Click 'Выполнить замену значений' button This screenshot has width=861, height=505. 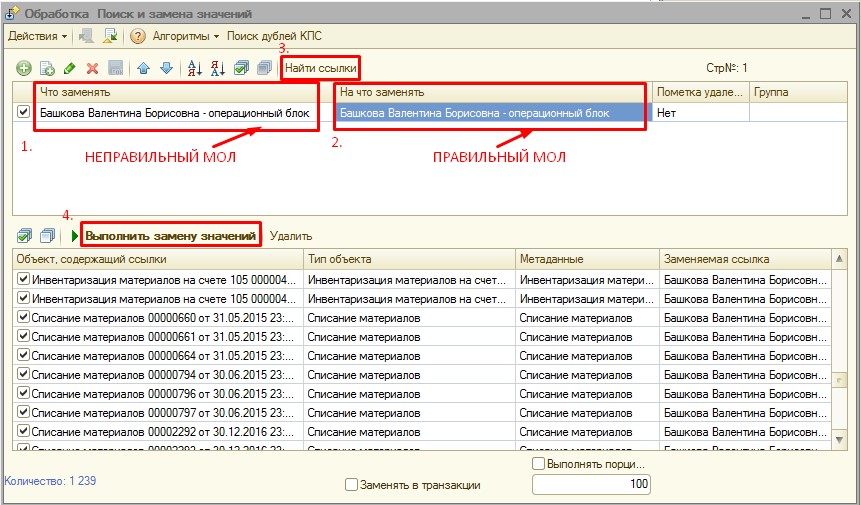(x=171, y=236)
